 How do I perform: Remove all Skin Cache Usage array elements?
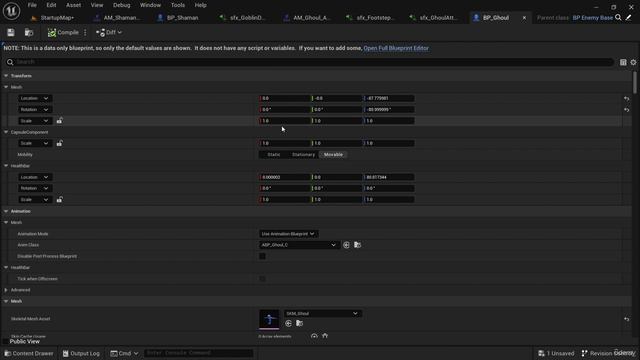click(x=325, y=336)
